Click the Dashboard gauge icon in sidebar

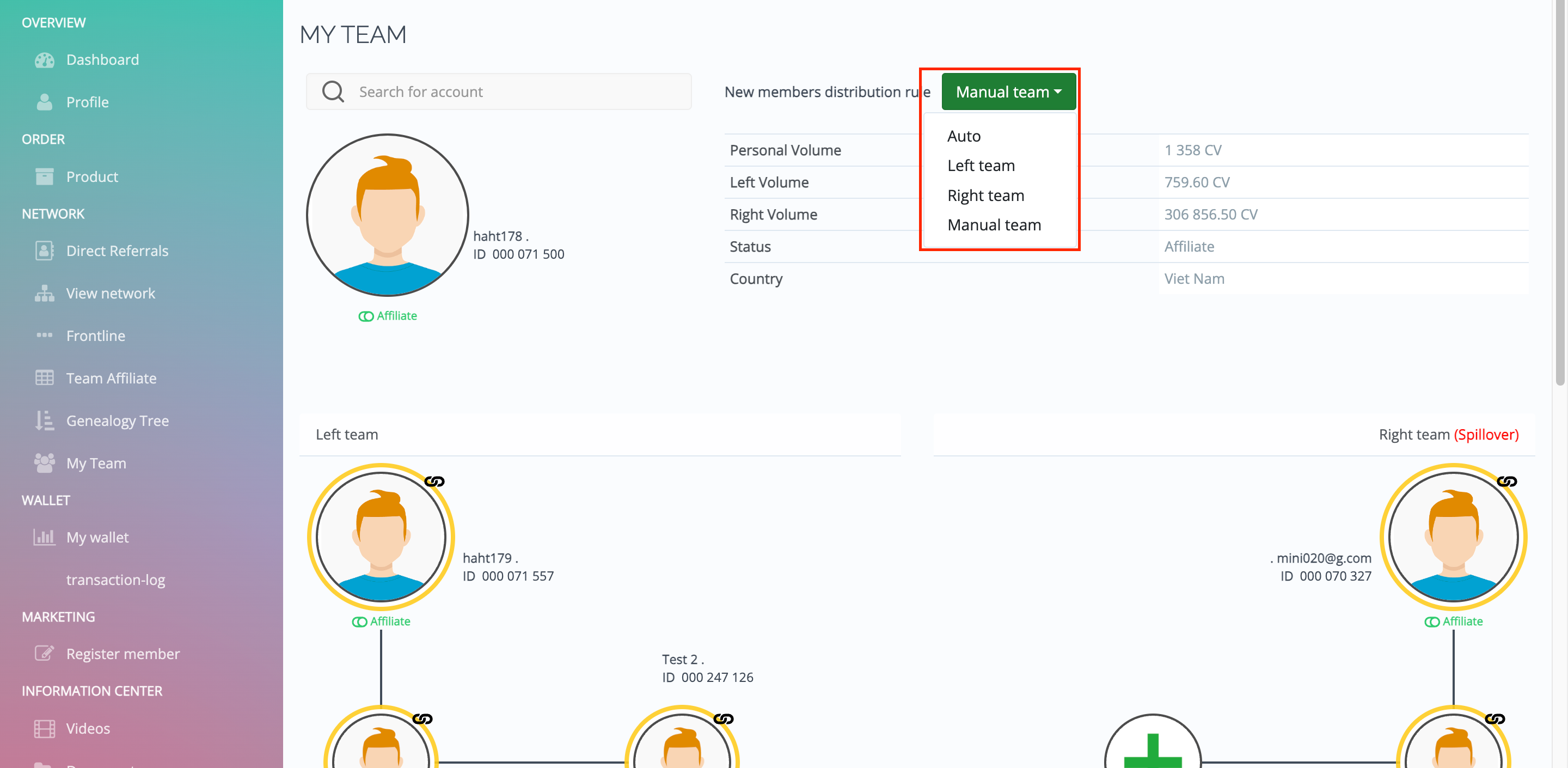45,60
